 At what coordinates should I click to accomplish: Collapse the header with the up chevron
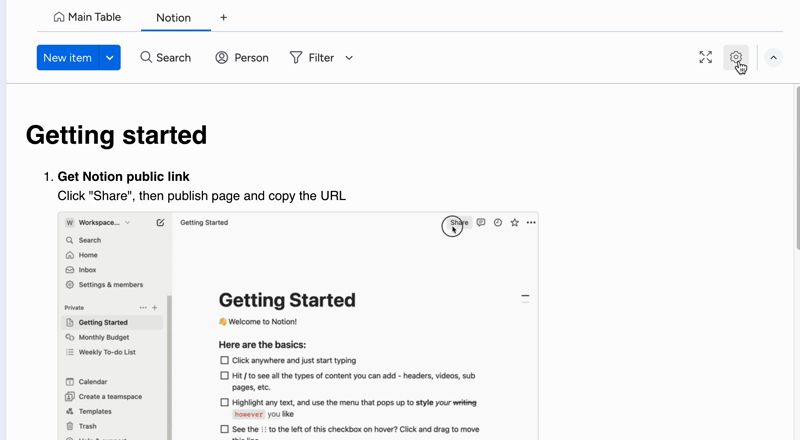tap(773, 58)
